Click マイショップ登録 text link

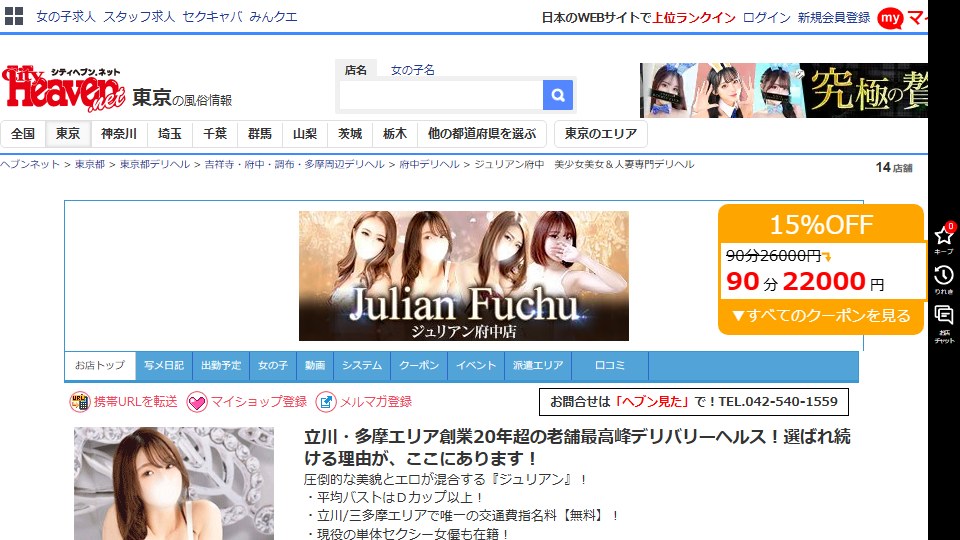point(258,402)
